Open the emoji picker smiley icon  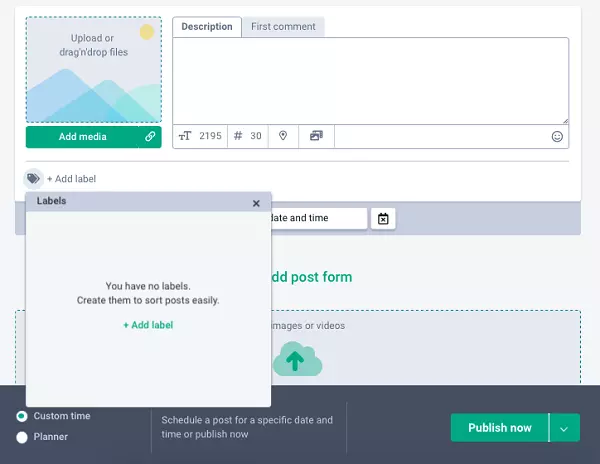[x=557, y=137]
